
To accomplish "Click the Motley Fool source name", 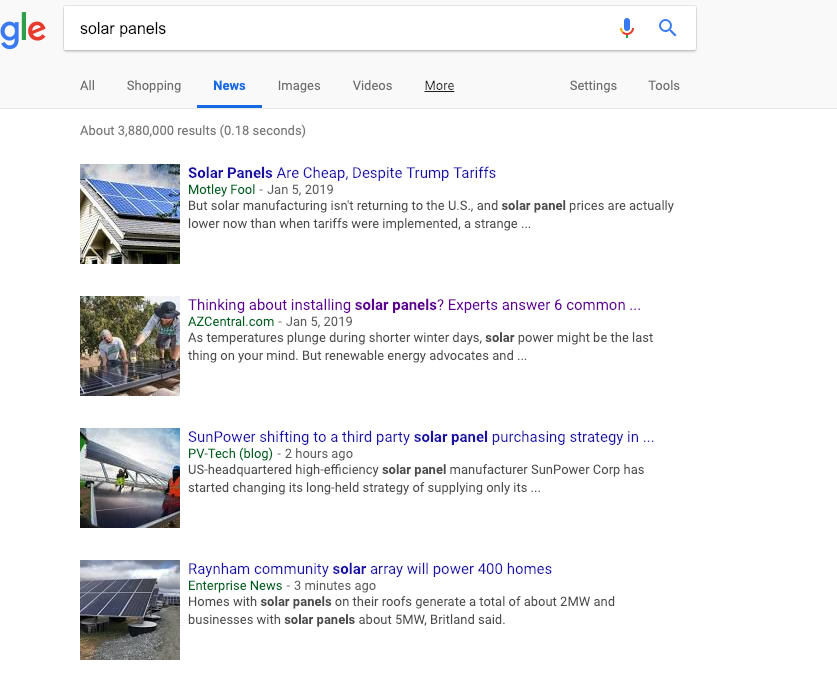I will click(x=222, y=189).
